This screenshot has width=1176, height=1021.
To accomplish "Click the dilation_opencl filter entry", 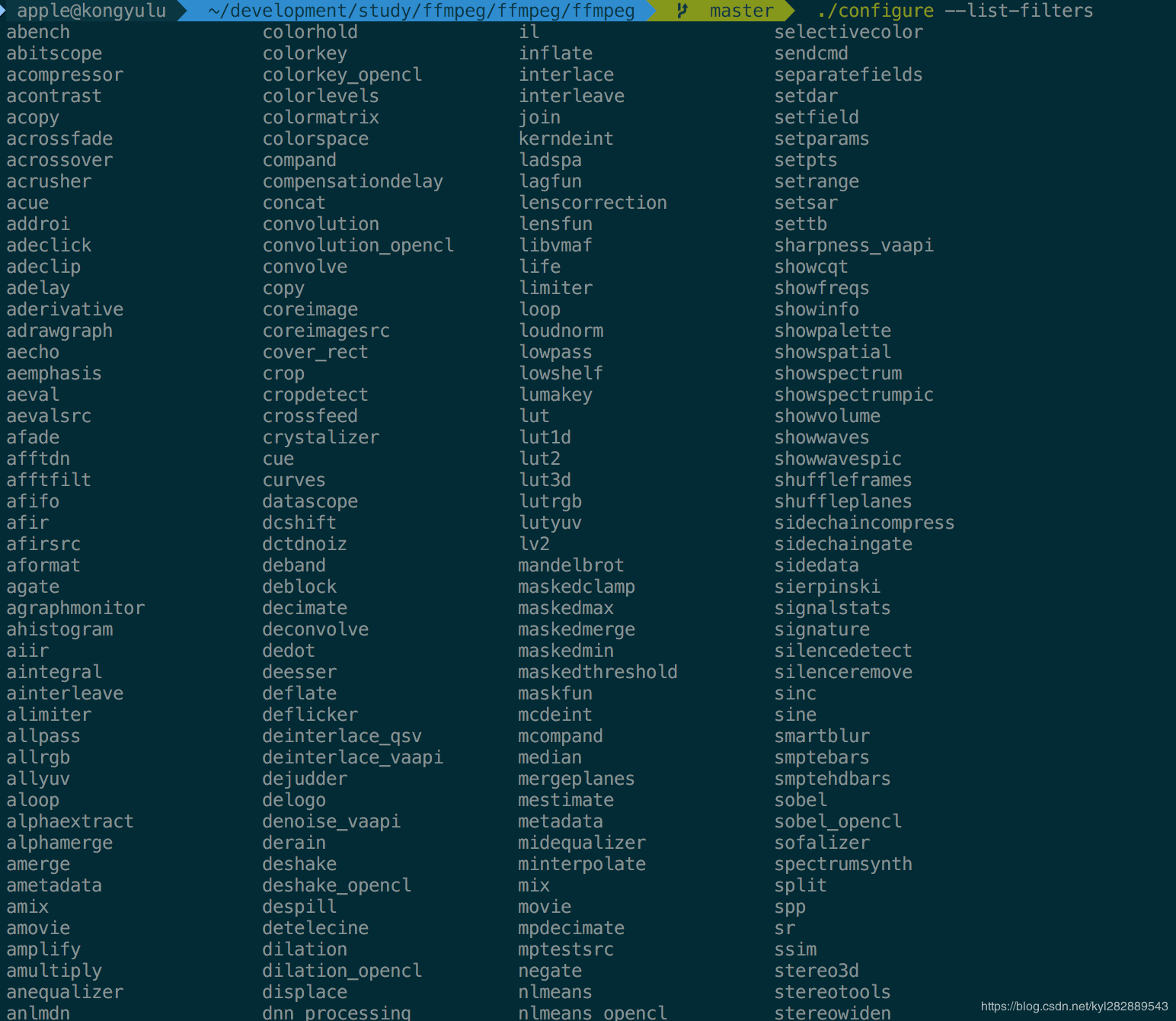I will click(x=342, y=971).
